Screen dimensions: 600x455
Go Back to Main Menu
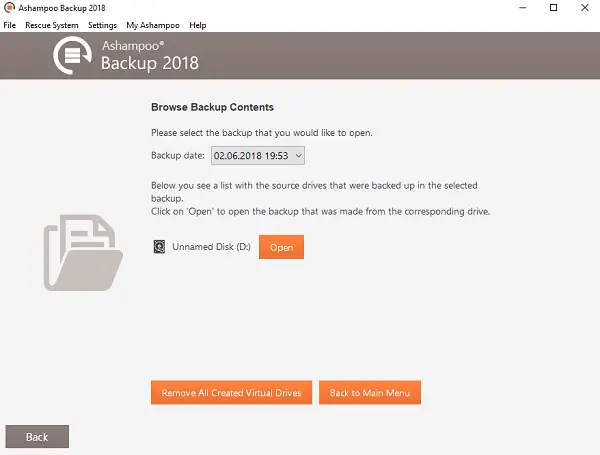pyautogui.click(x=370, y=393)
